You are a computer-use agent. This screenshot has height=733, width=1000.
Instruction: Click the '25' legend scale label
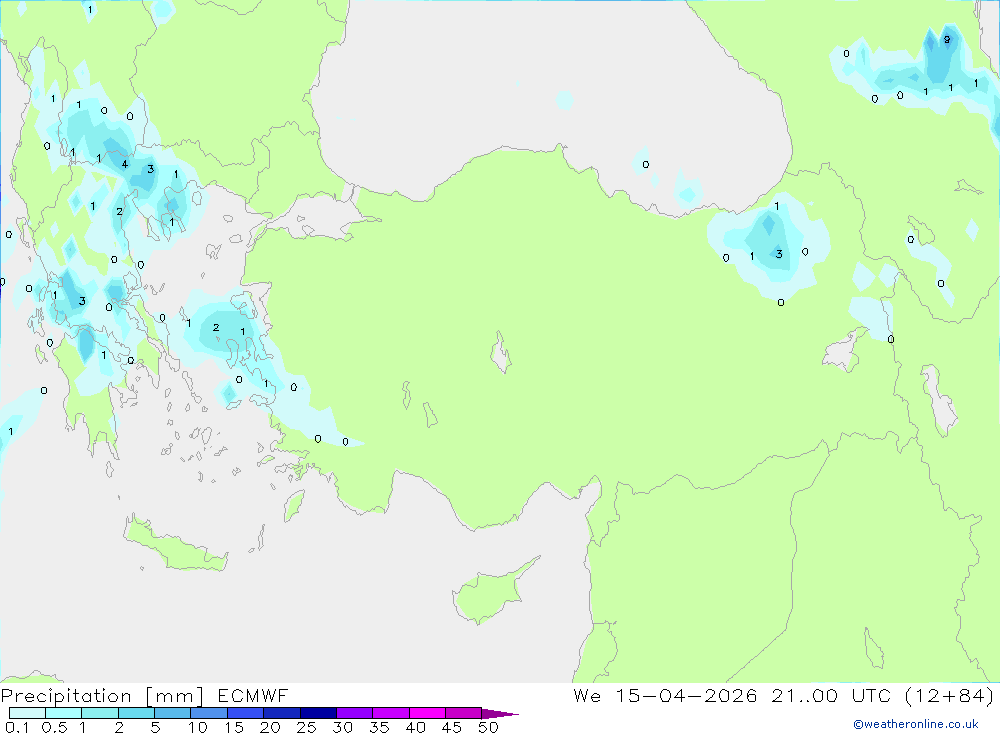click(306, 727)
